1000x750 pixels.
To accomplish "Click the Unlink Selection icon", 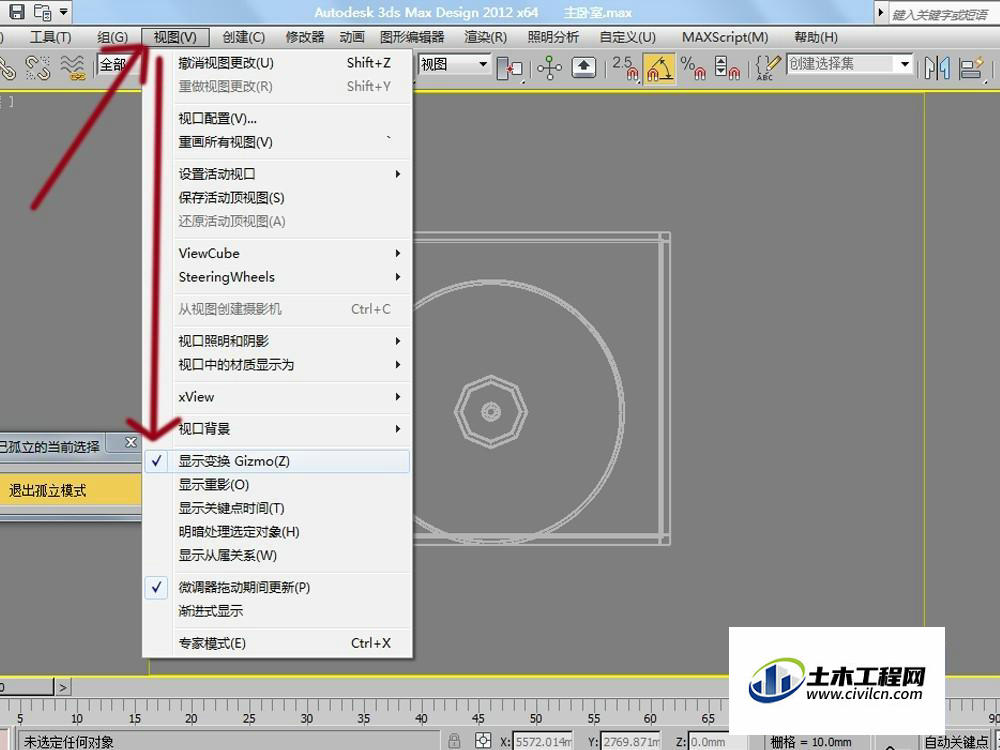I will [x=38, y=68].
